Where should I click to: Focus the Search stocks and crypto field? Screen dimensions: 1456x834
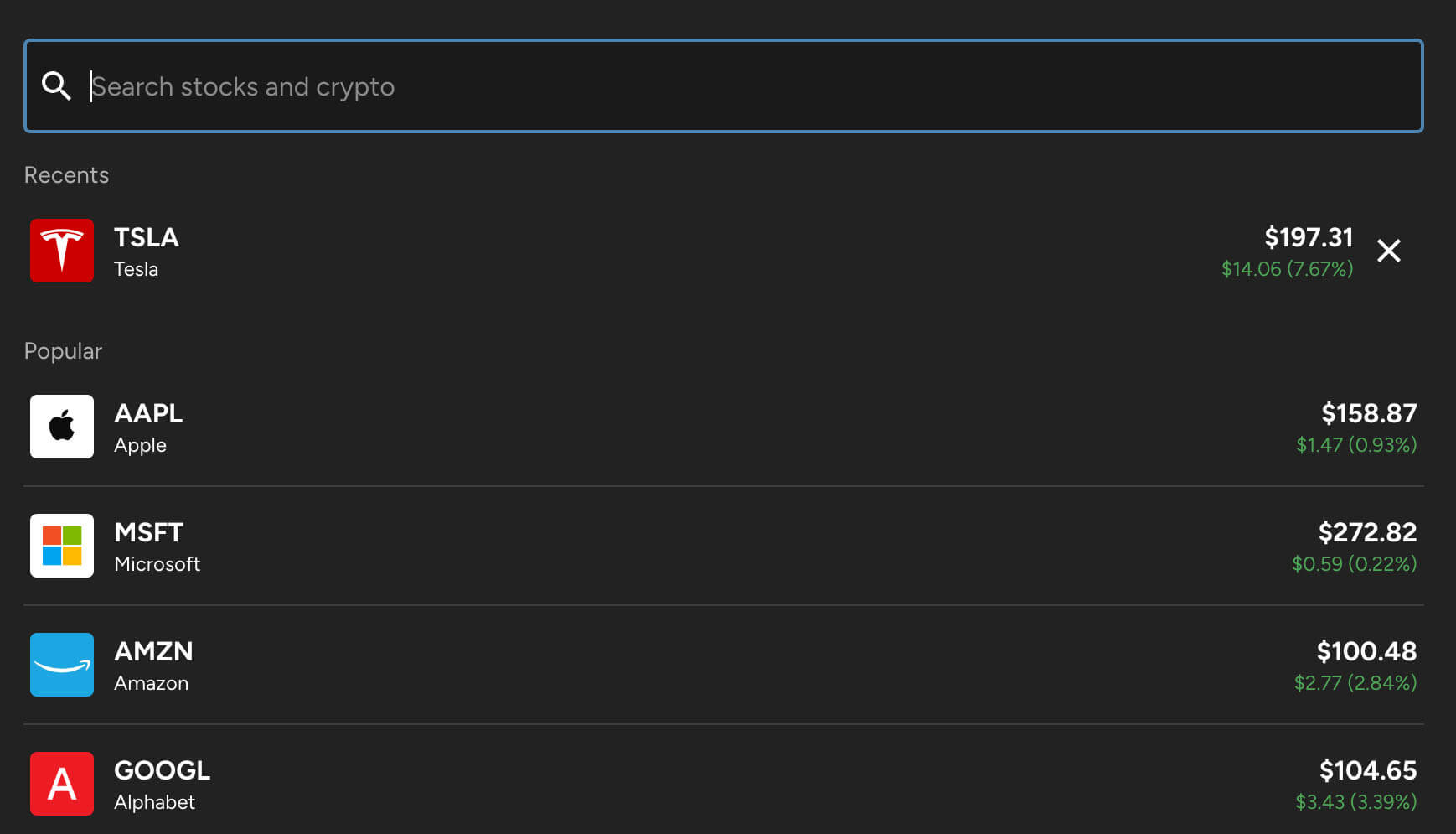click(724, 85)
